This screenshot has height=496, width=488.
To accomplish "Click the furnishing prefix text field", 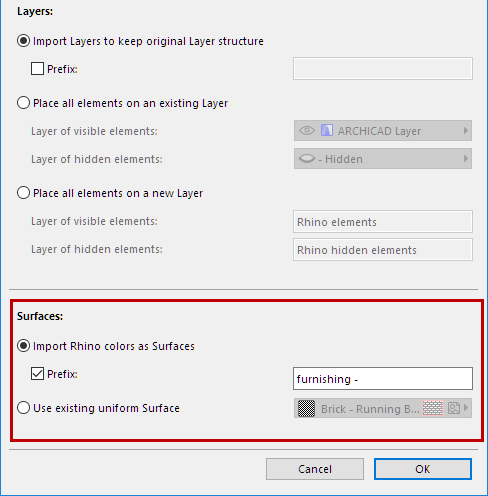I will click(x=383, y=379).
